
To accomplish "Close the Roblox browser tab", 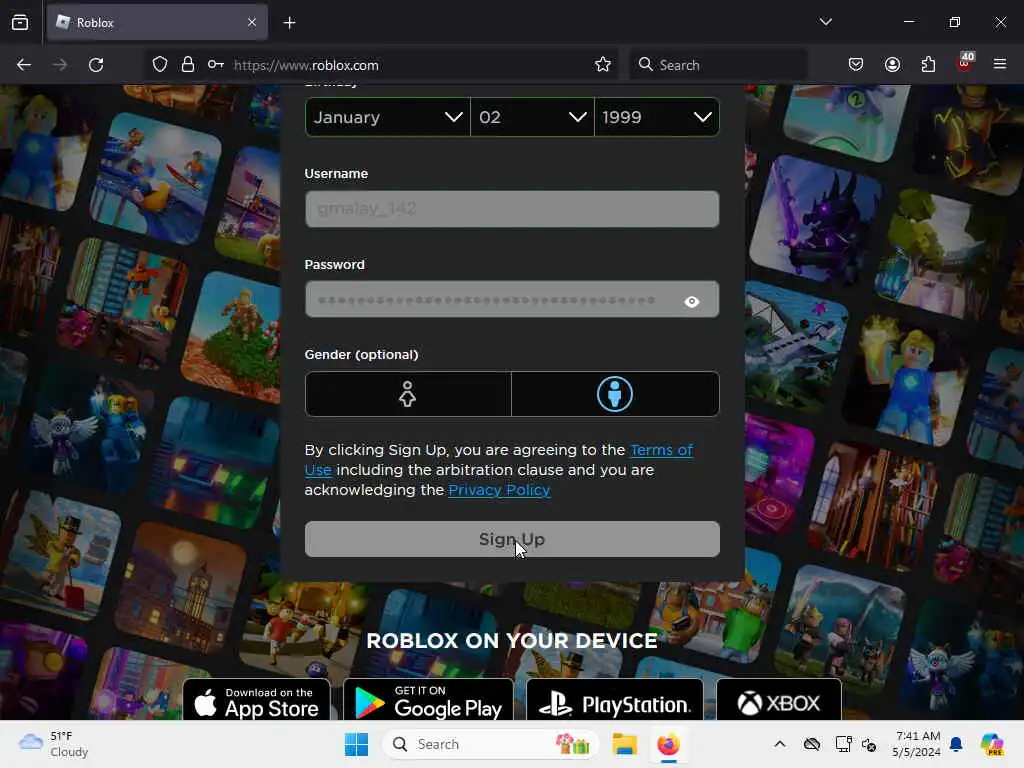I will tap(252, 22).
